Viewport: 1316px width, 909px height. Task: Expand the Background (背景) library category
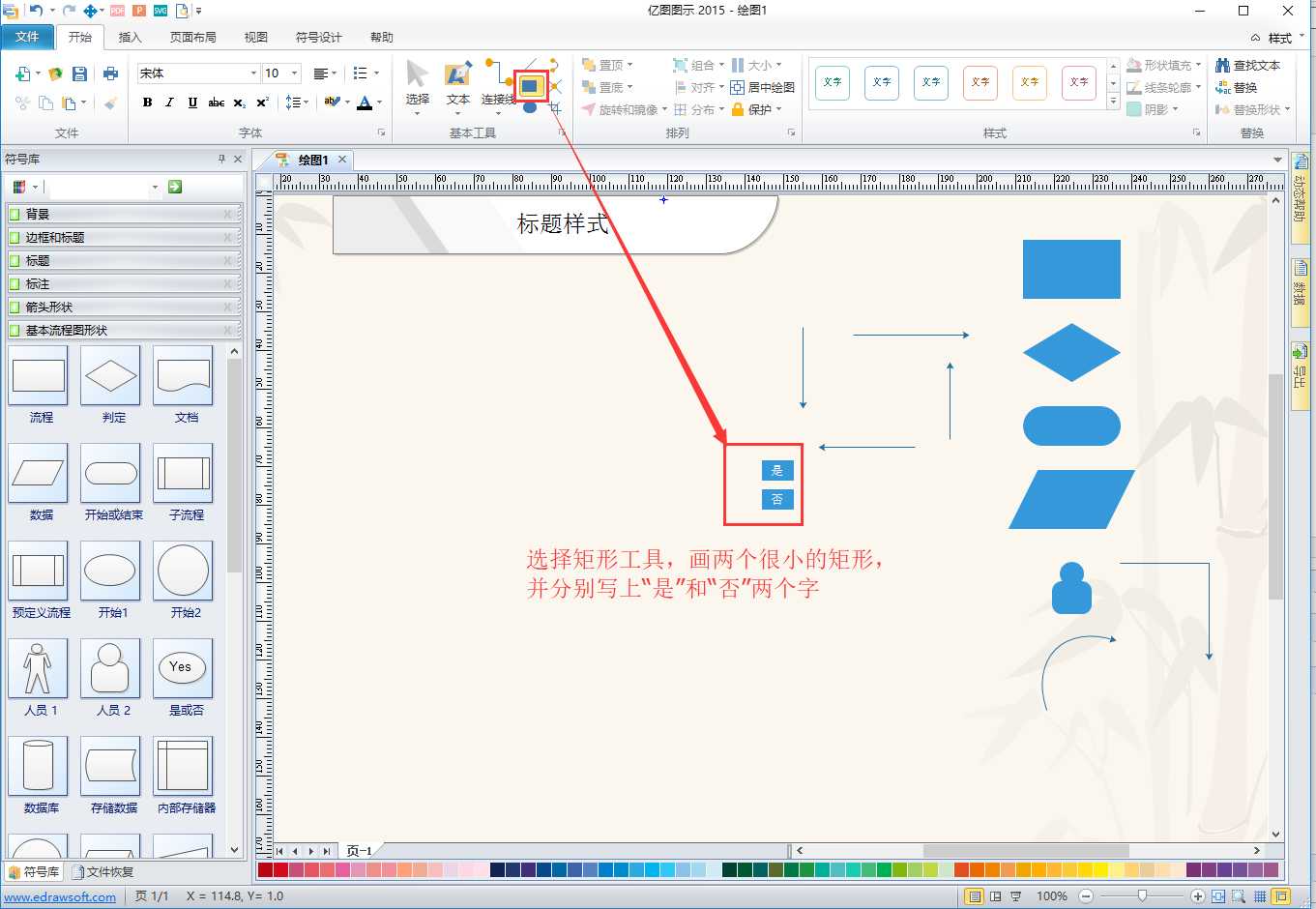(x=124, y=214)
